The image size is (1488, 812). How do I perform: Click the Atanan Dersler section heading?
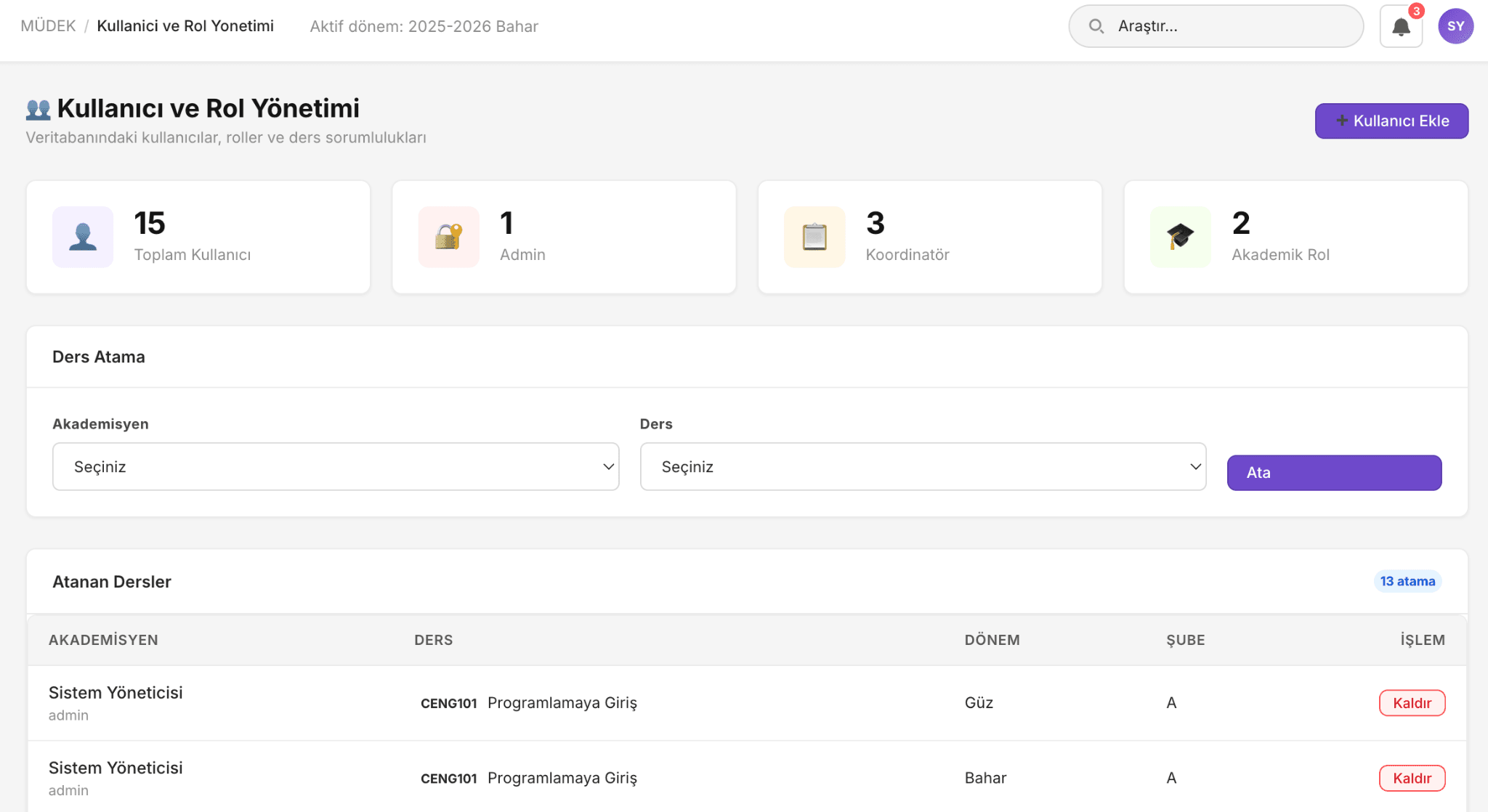pos(112,582)
